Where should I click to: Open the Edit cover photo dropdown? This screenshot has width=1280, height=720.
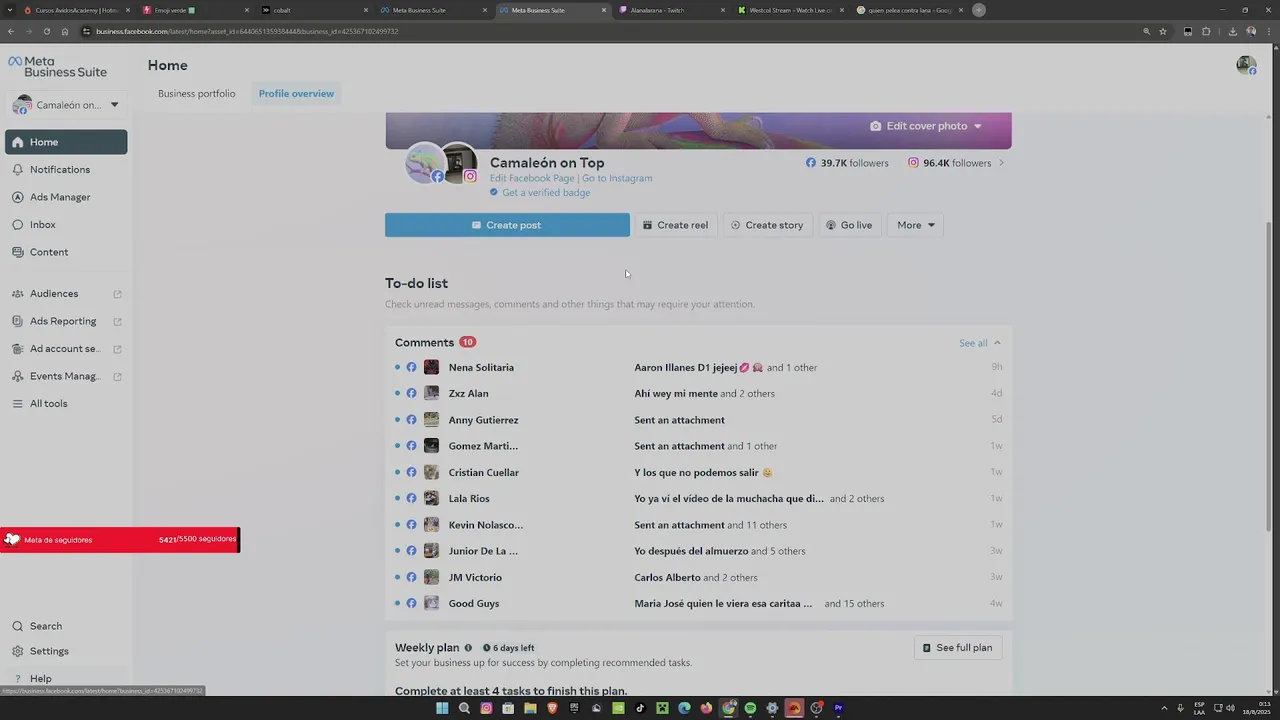coord(926,126)
